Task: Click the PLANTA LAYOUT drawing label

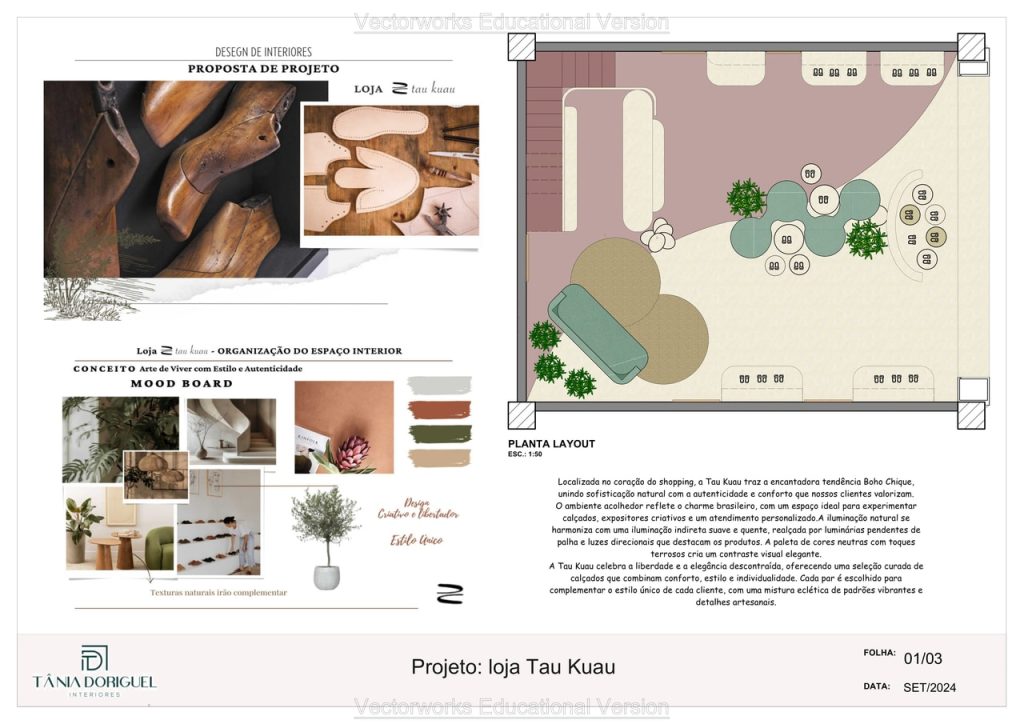Action: pyautogui.click(x=551, y=444)
